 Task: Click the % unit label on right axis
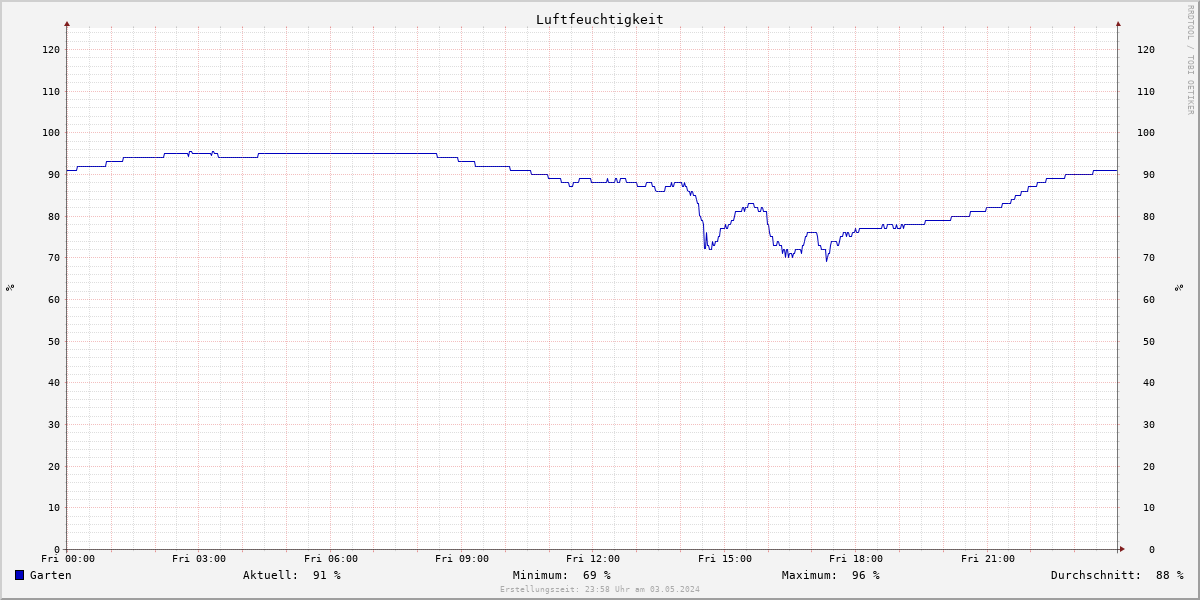click(x=1178, y=287)
